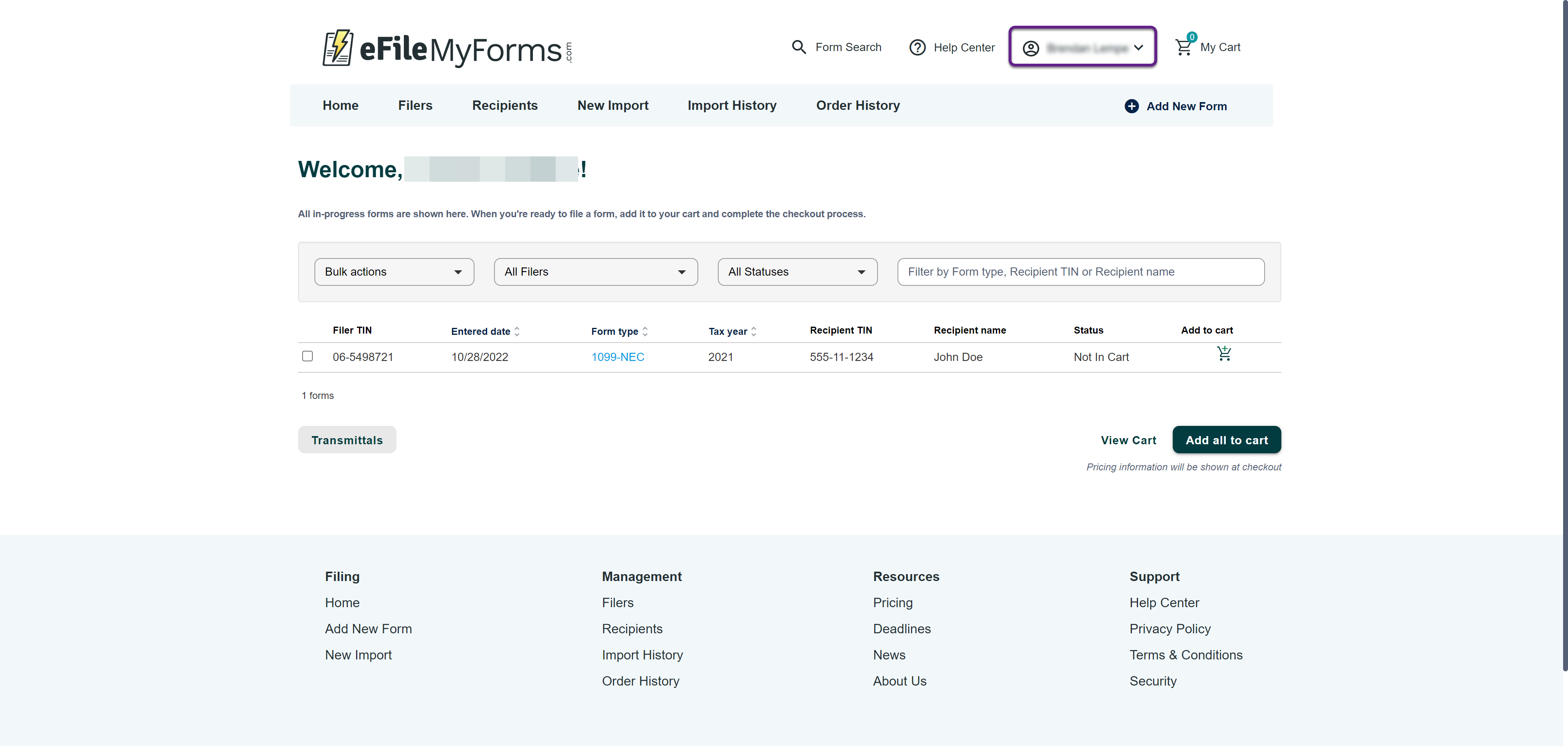
Task: Click the Form Search magnifier icon
Action: coord(799,47)
